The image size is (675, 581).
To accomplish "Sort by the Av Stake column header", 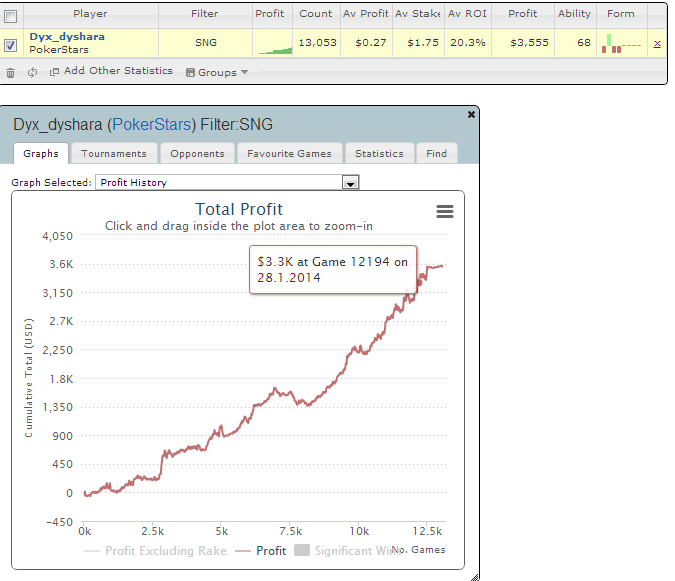I will (418, 14).
